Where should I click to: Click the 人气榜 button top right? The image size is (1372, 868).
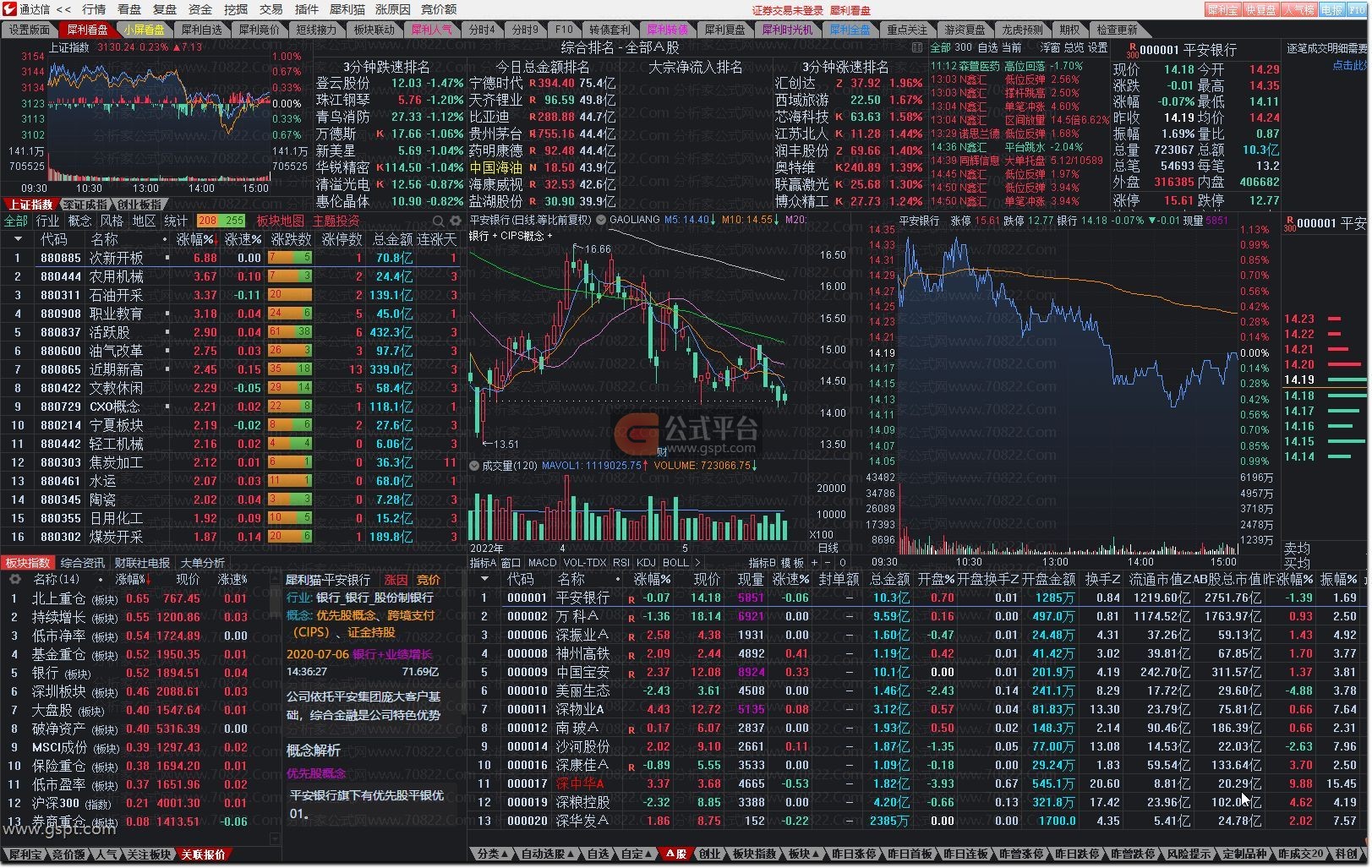1298,10
